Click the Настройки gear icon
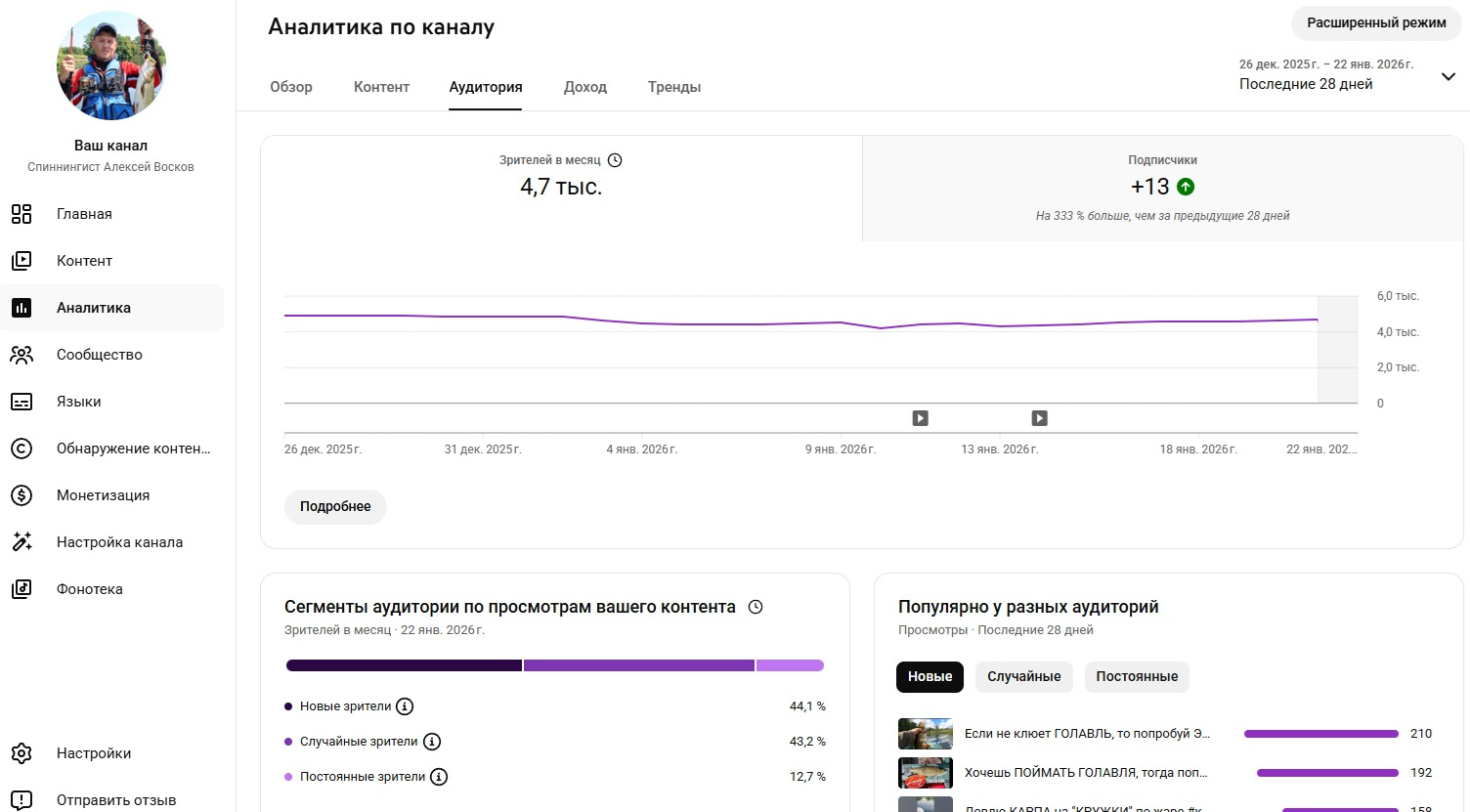This screenshot has width=1470, height=812. point(22,753)
